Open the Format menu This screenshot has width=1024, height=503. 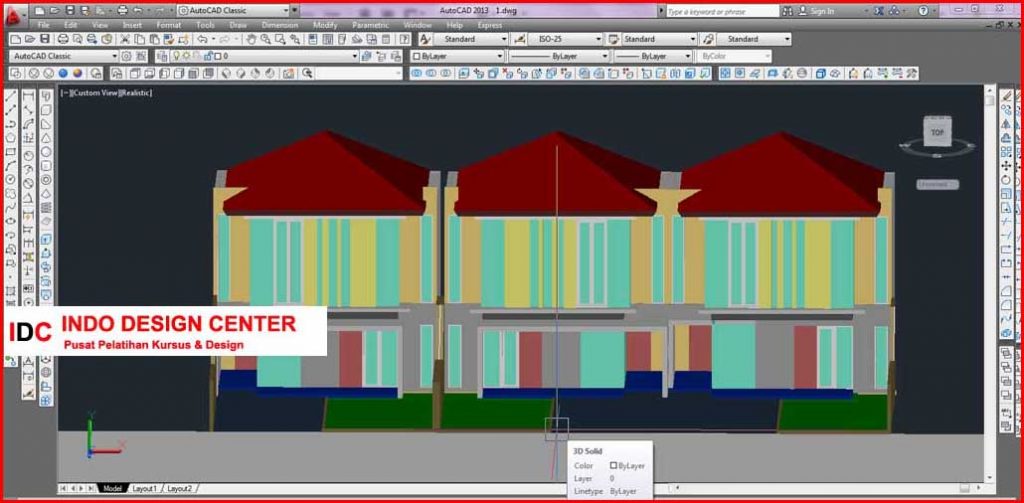168,25
